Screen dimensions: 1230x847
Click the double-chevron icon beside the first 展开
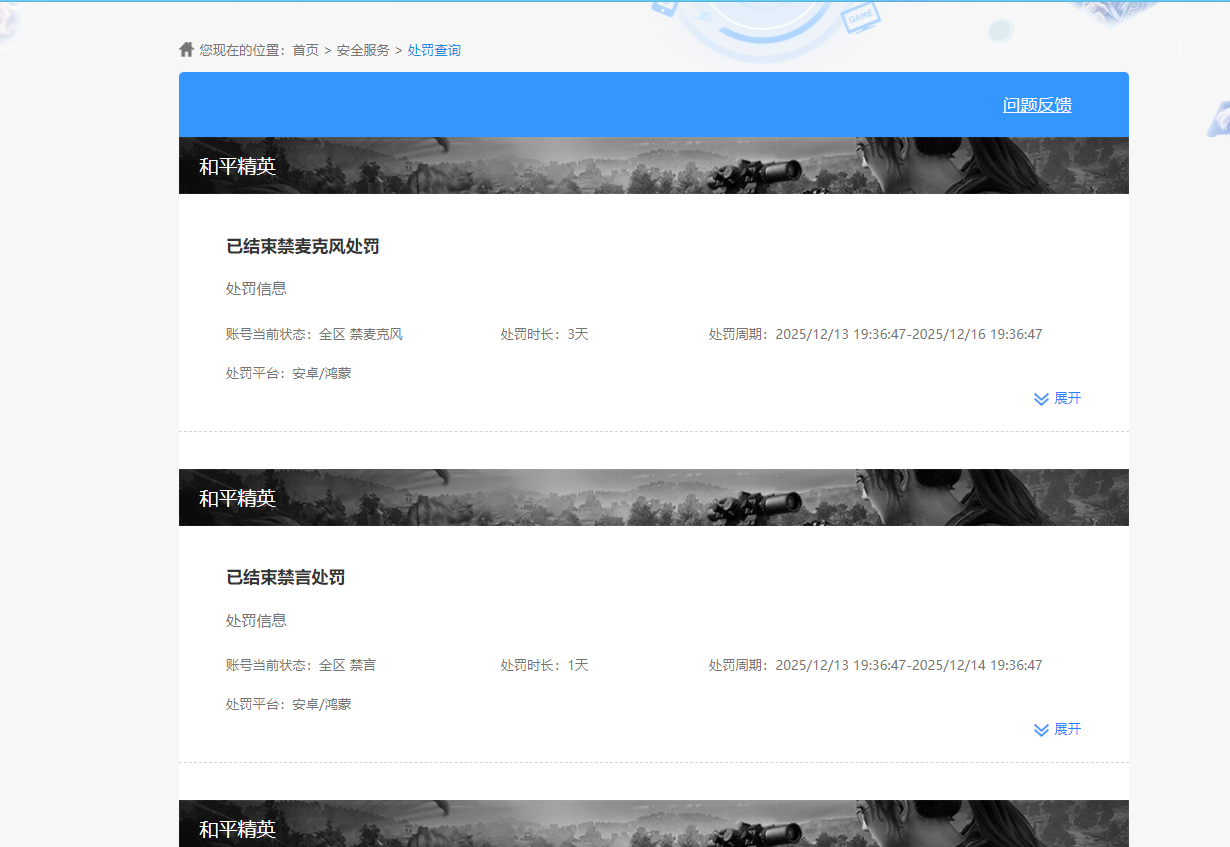1040,398
